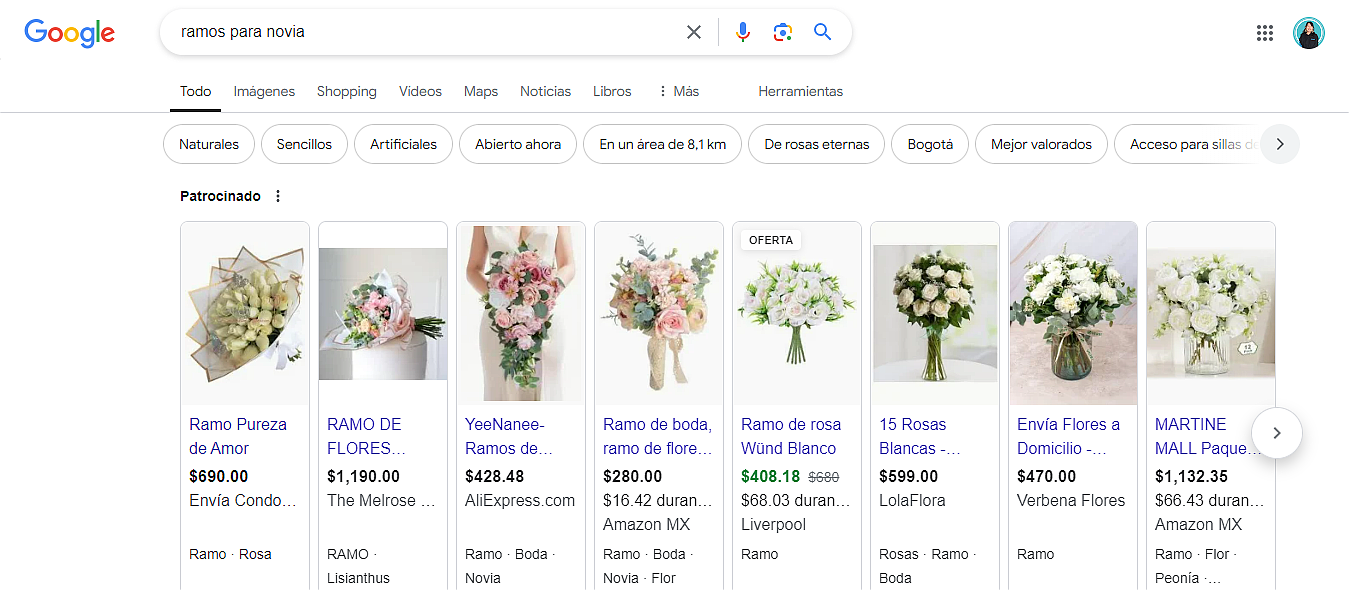This screenshot has height=590, width=1349.
Task: Click the $470.00 price
Action: (1046, 476)
